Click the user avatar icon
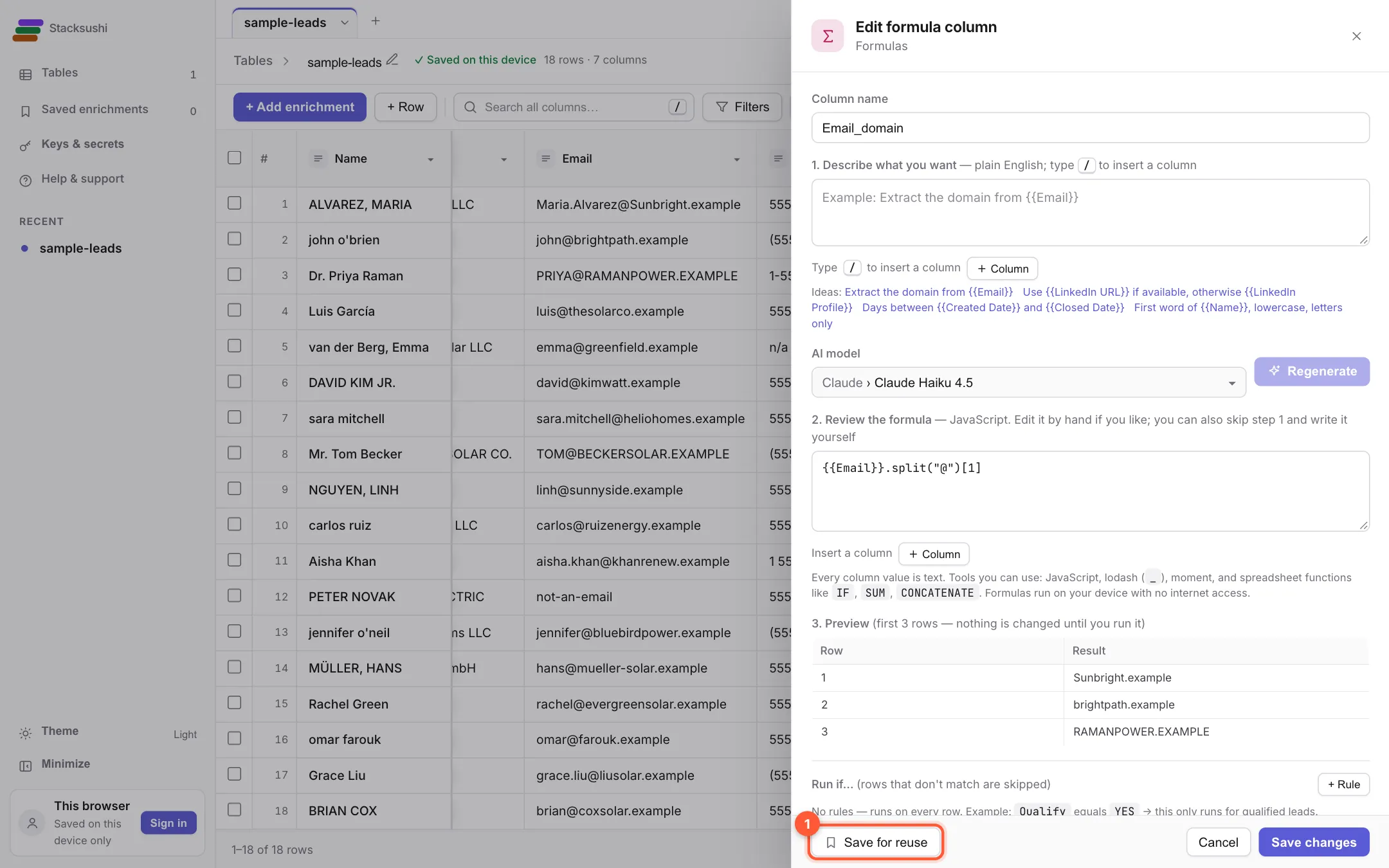Screen dimensions: 1389x868 [32, 823]
